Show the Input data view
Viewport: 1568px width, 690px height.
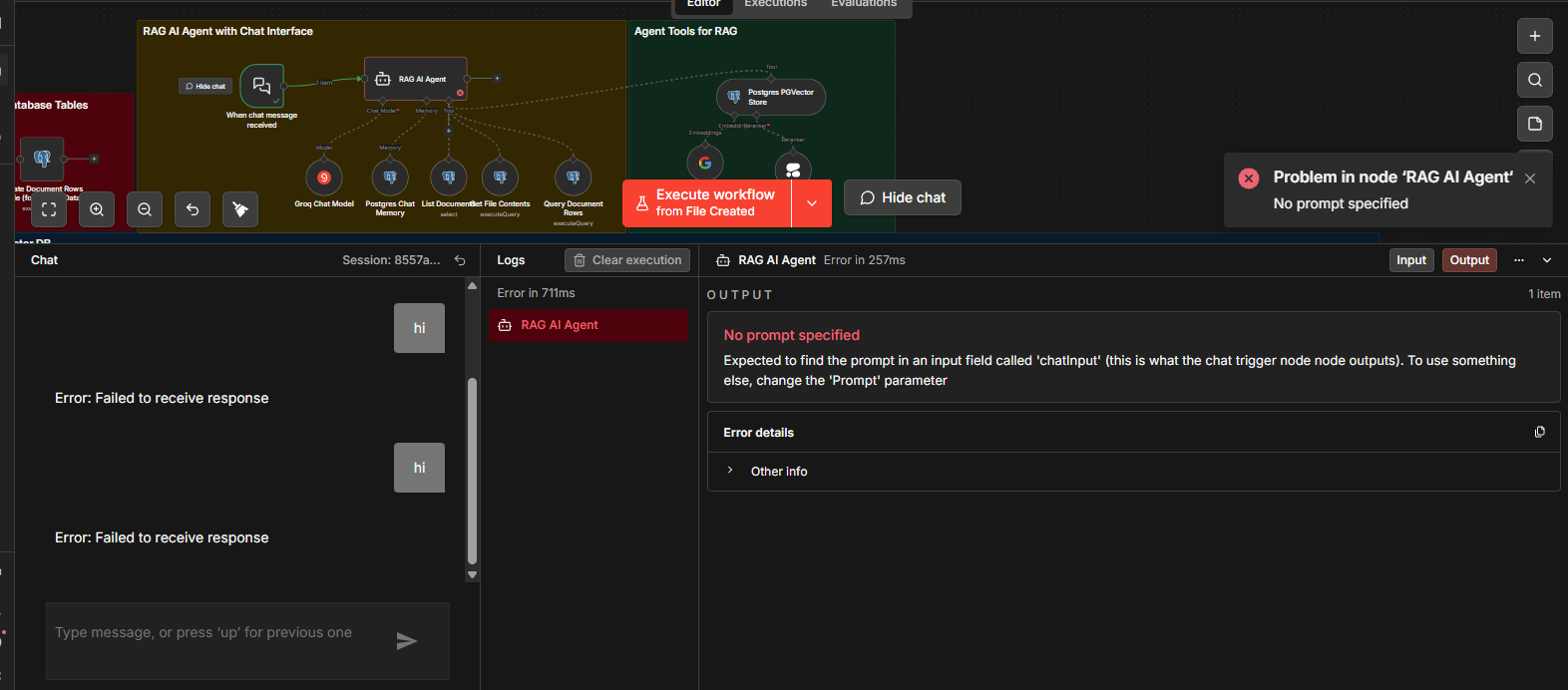(1411, 260)
